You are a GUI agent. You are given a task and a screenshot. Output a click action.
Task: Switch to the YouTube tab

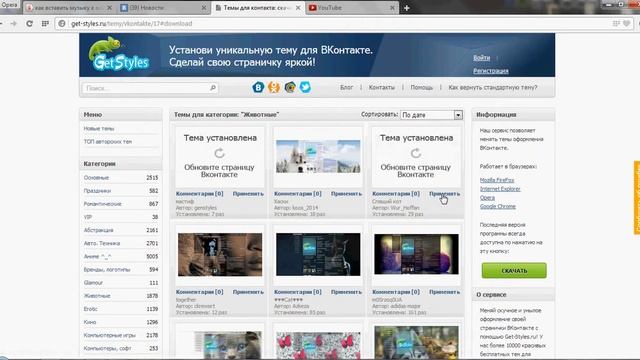point(352,8)
